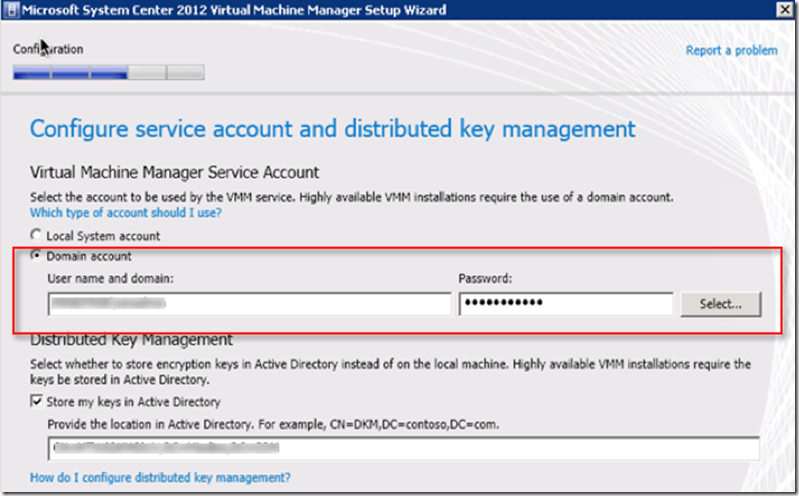Click the Configuration progress bar

(108, 72)
